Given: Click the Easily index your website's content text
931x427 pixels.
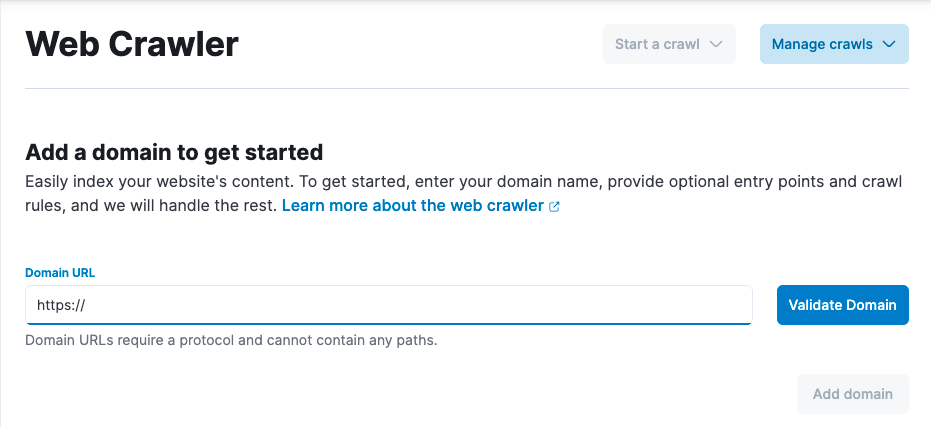Looking at the screenshot, I should [150, 182].
